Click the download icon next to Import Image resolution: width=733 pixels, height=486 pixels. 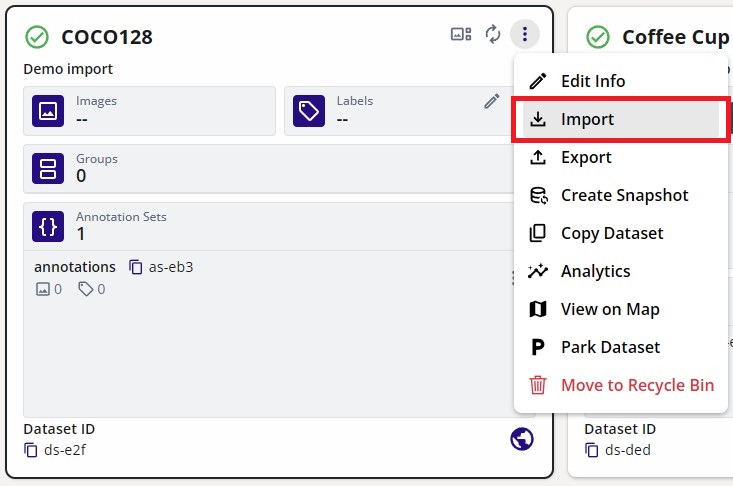coord(538,119)
